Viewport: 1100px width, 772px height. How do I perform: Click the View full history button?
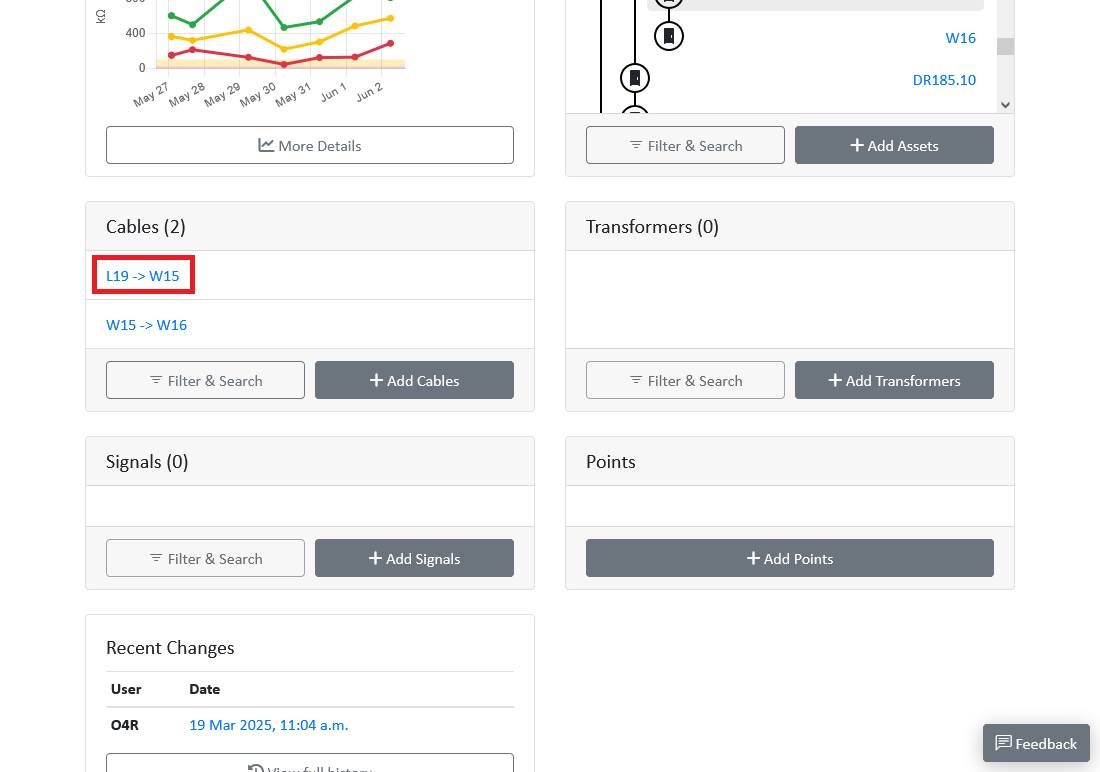(309, 763)
